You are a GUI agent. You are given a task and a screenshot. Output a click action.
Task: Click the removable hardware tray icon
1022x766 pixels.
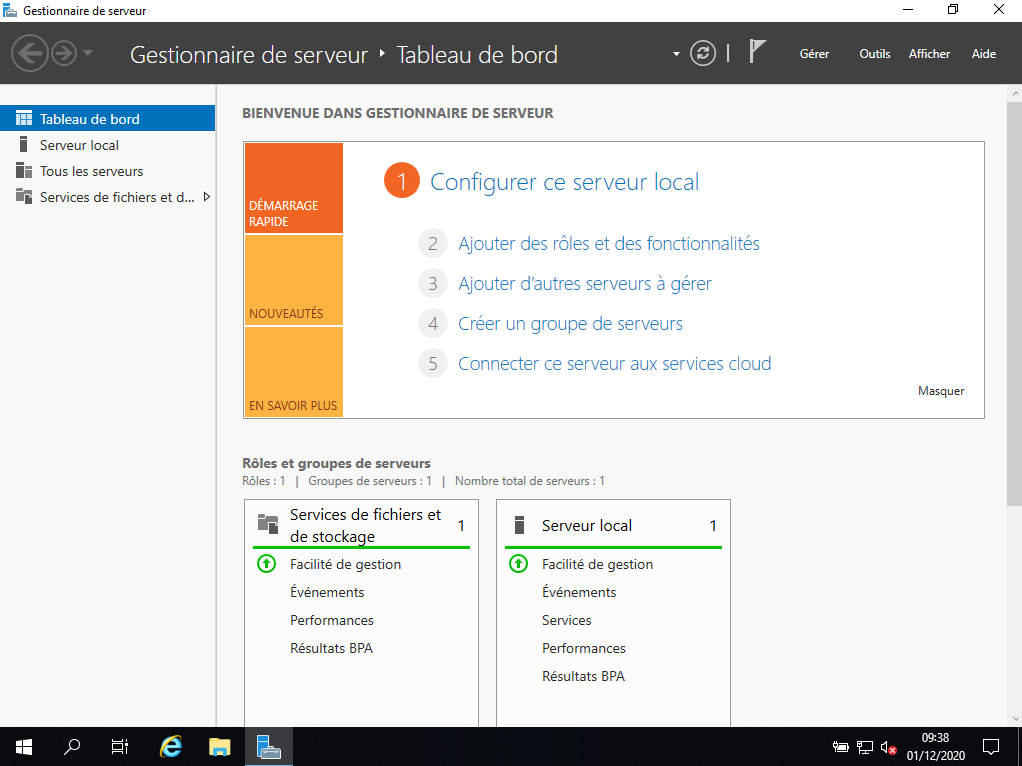click(x=840, y=747)
